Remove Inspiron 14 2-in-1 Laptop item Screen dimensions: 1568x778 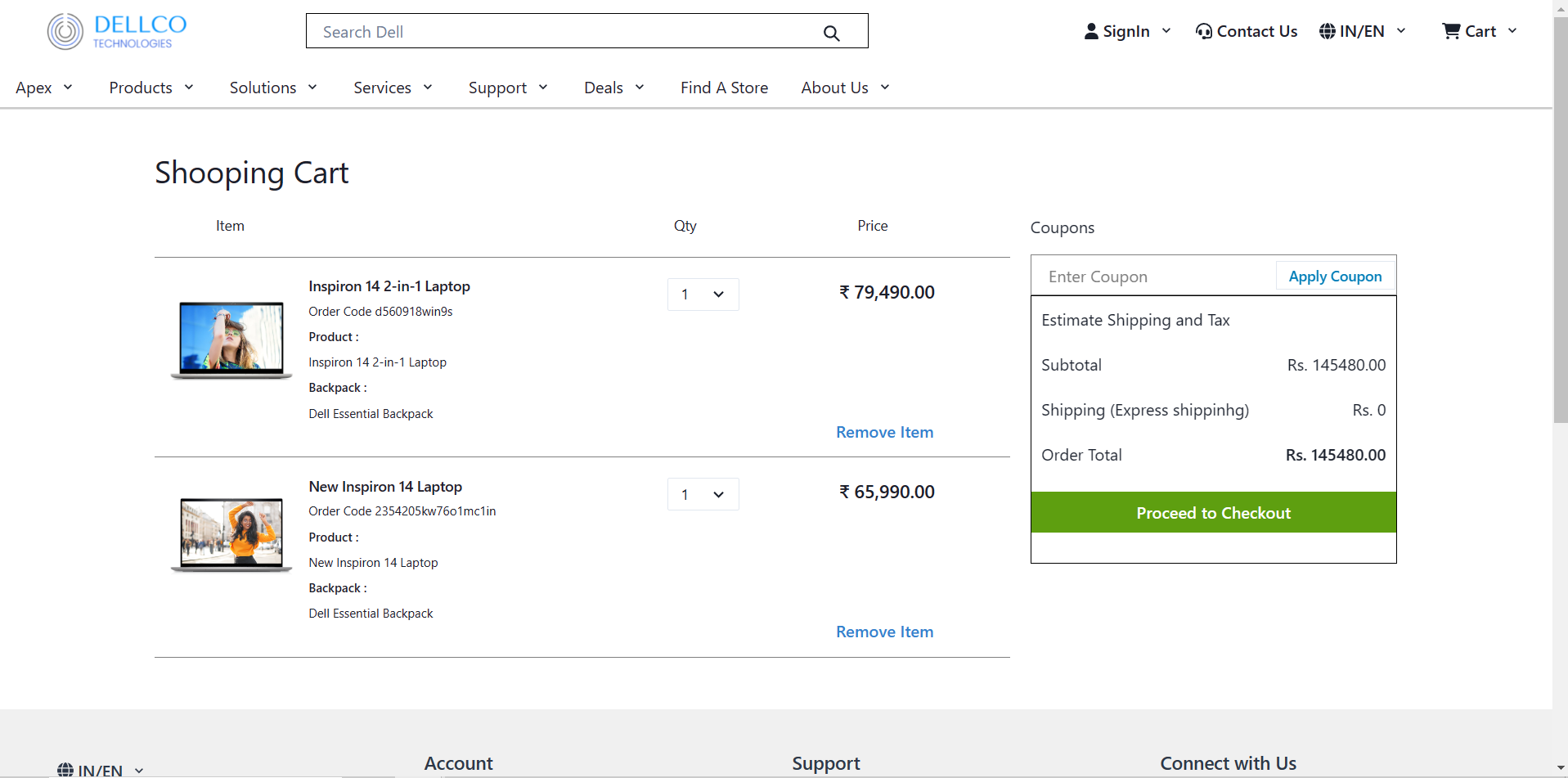[884, 432]
